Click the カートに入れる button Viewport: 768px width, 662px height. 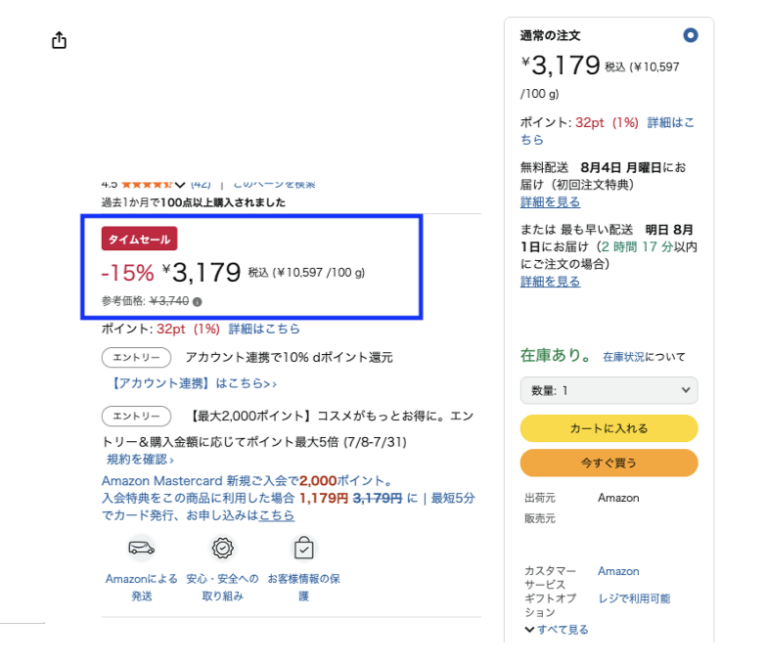[609, 428]
